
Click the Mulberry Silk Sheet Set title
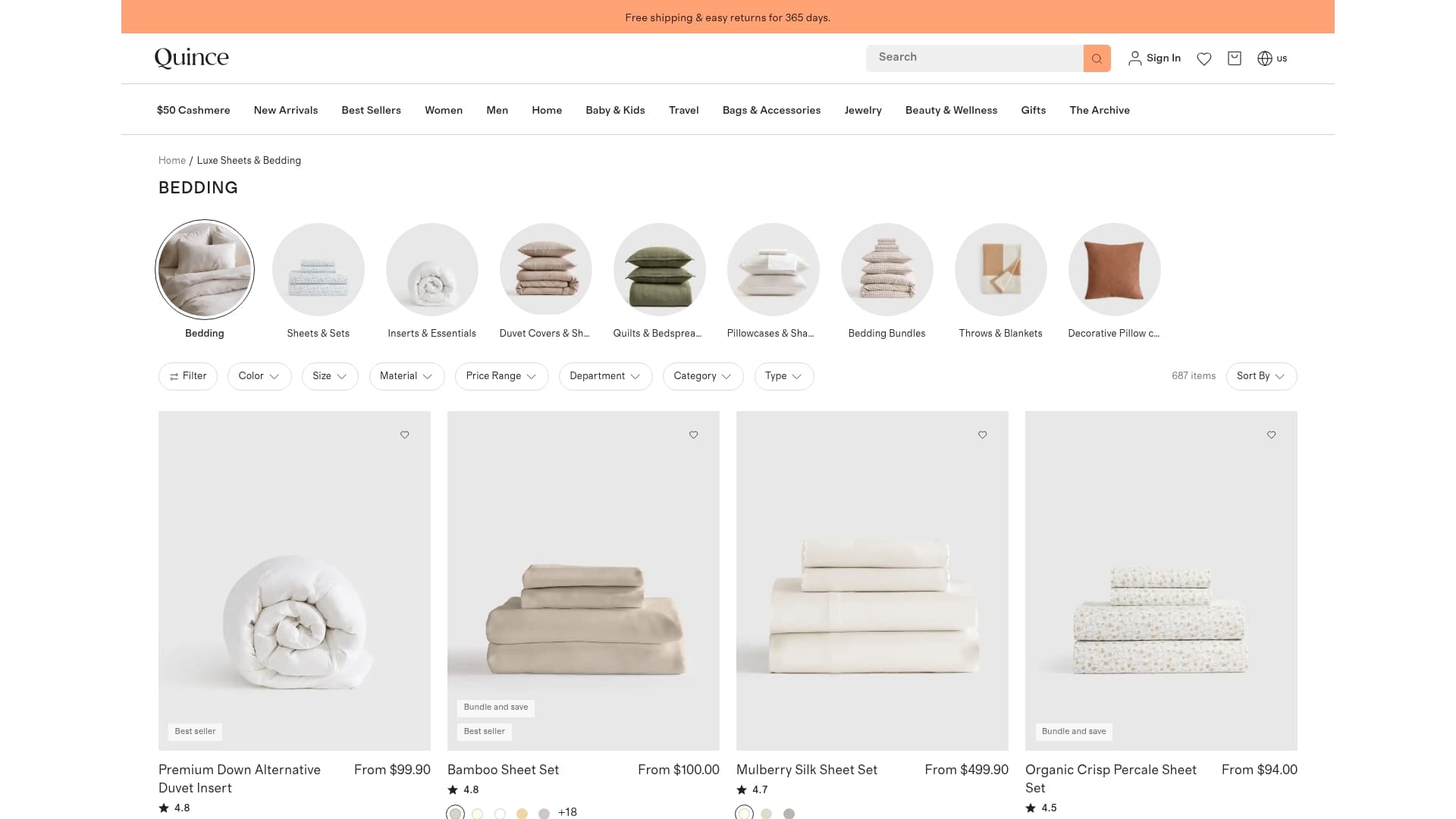coord(807,770)
